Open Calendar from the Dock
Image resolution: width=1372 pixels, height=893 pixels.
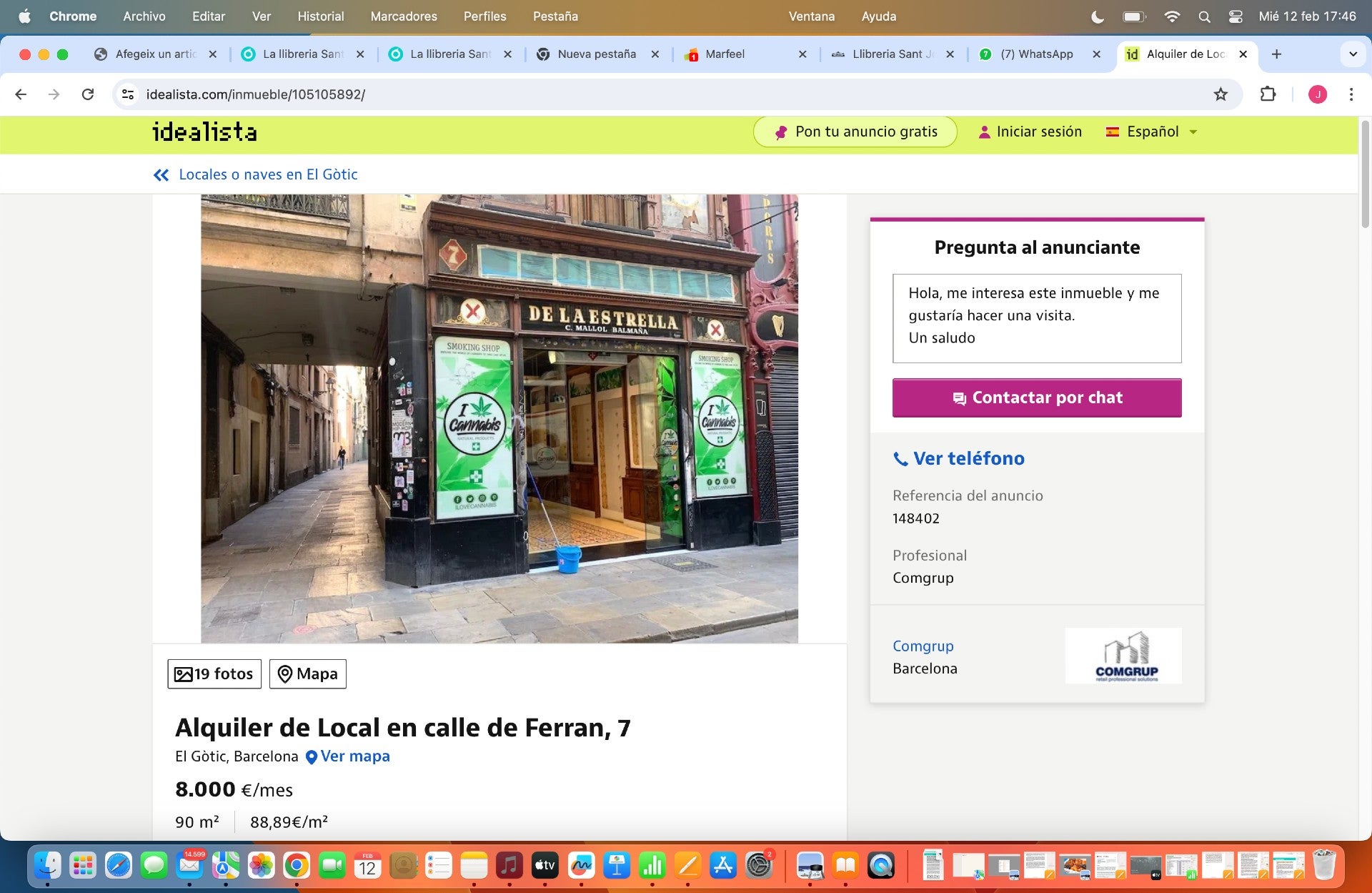367,866
